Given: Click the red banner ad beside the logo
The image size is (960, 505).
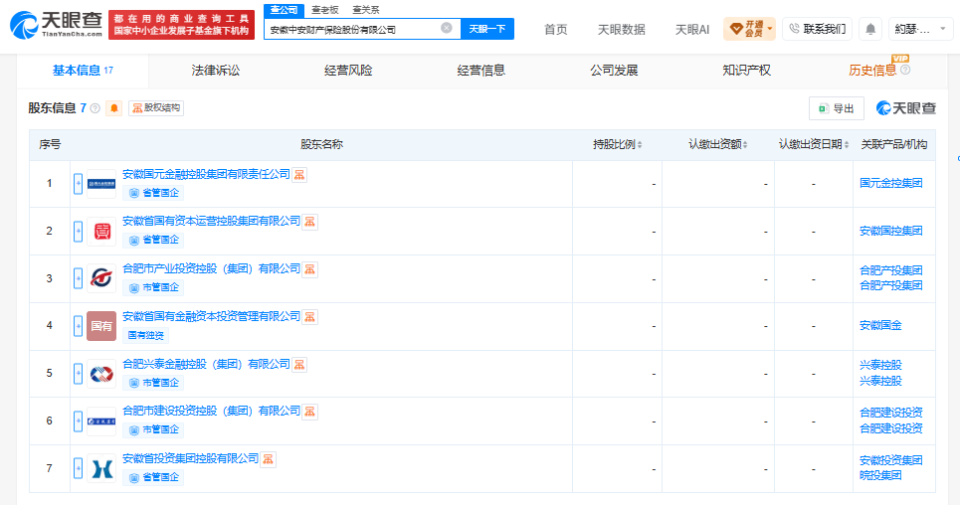Looking at the screenshot, I should point(181,25).
